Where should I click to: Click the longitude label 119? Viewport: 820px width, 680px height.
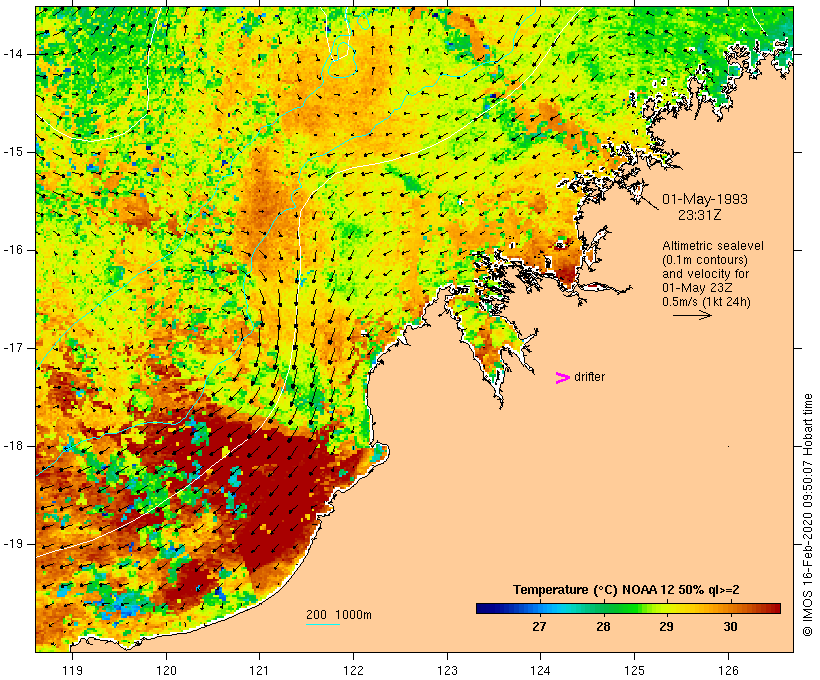(72, 671)
